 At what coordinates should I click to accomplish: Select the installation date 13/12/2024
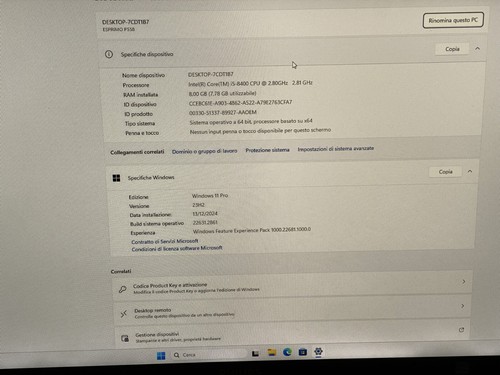205,213
